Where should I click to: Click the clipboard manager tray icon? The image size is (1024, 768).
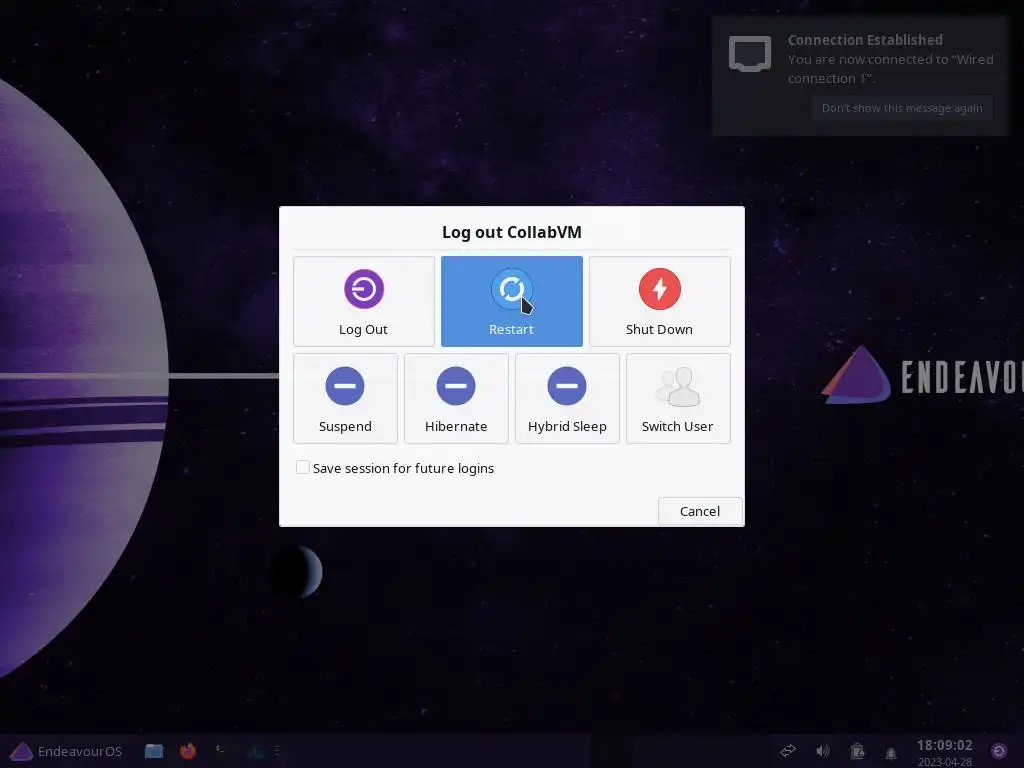point(857,751)
